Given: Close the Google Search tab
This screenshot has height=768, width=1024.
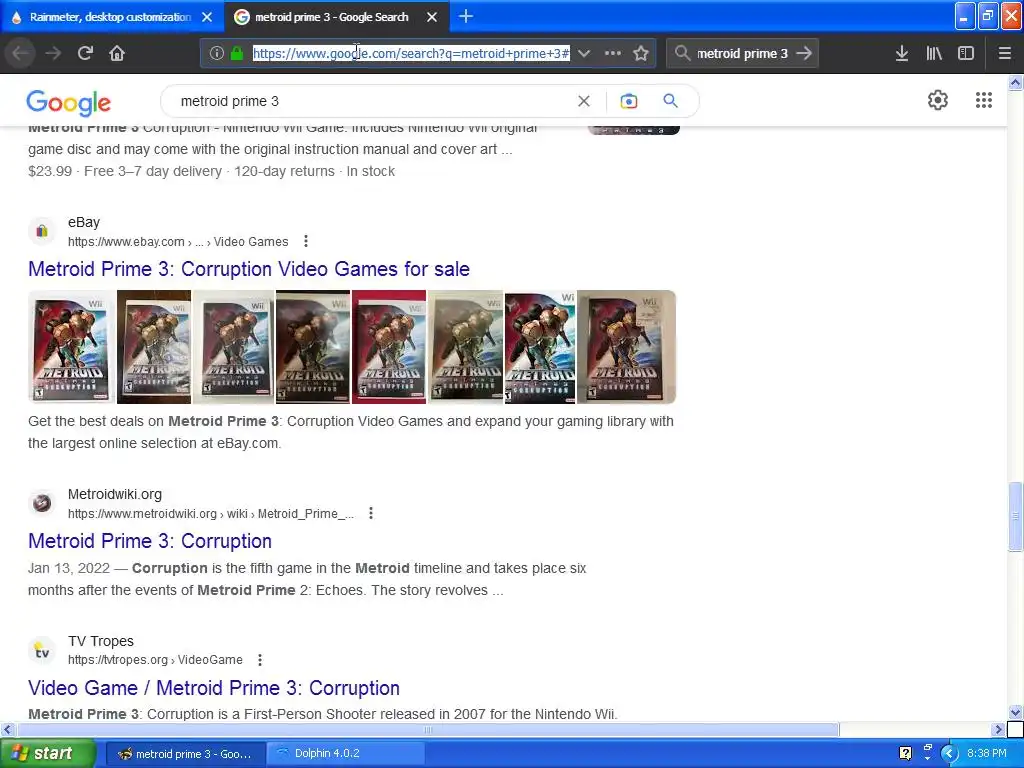Looking at the screenshot, I should click(x=432, y=17).
